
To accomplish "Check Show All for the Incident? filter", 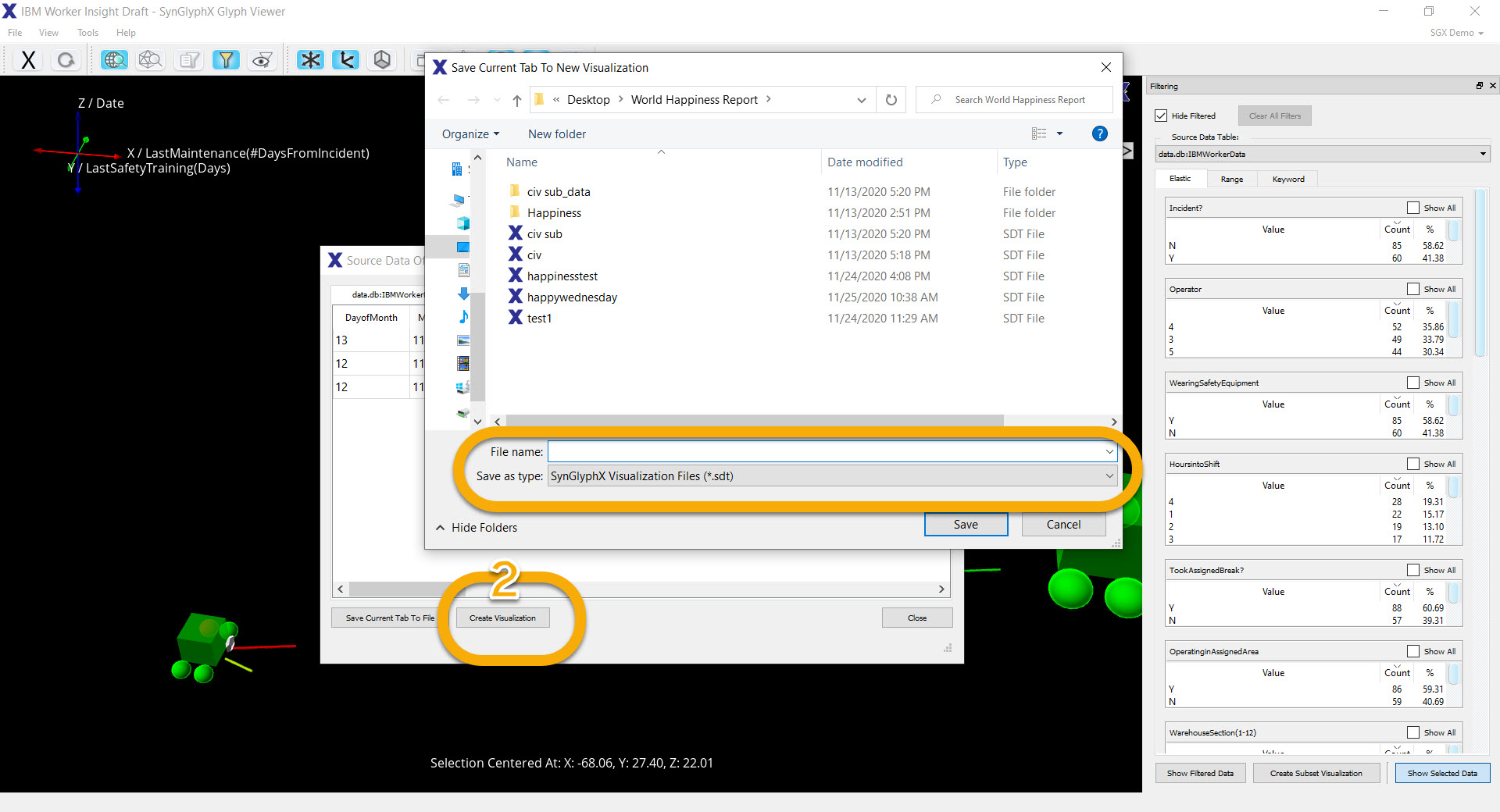I will click(x=1412, y=208).
